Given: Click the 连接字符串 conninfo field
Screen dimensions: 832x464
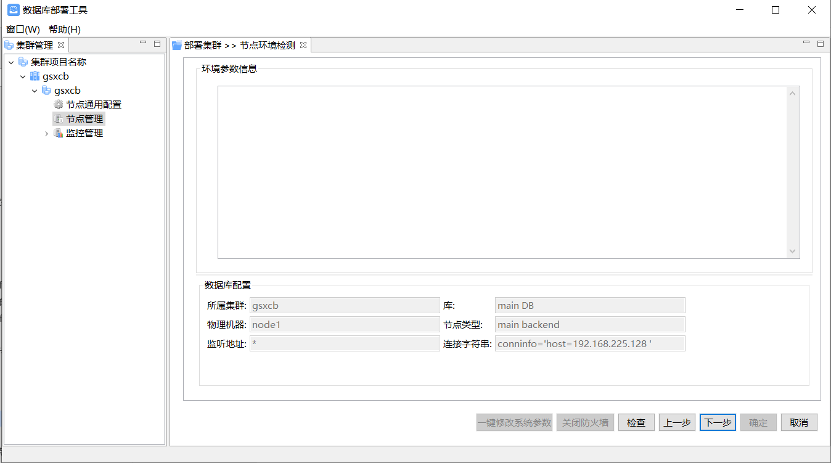Looking at the screenshot, I should pos(590,343).
